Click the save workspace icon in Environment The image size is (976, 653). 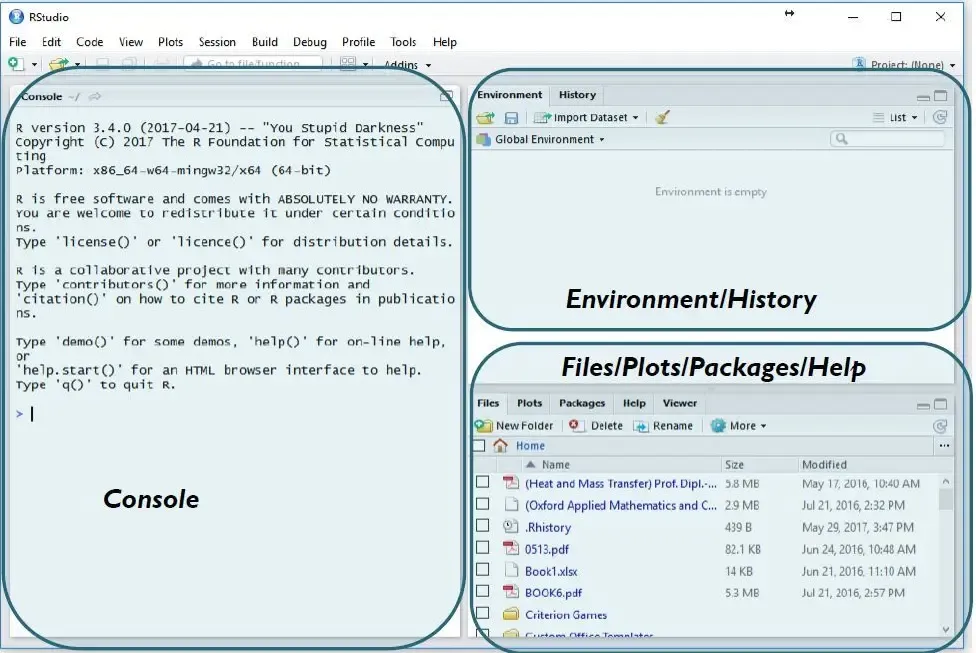pyautogui.click(x=511, y=118)
